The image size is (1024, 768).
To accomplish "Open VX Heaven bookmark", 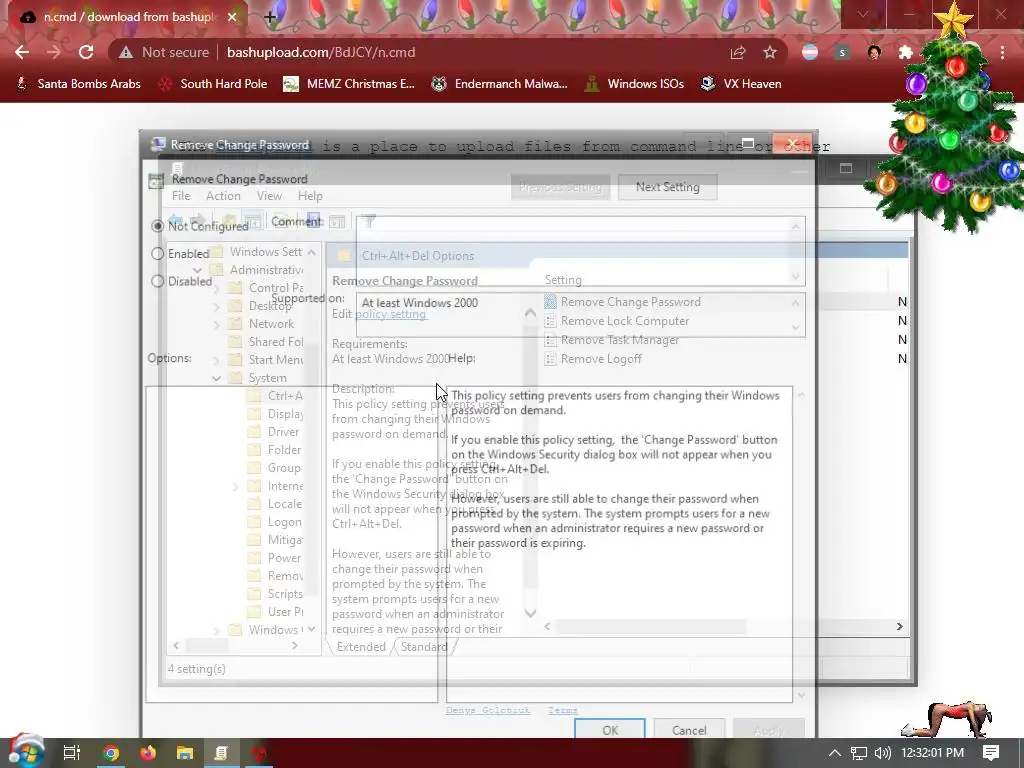I will (x=741, y=84).
